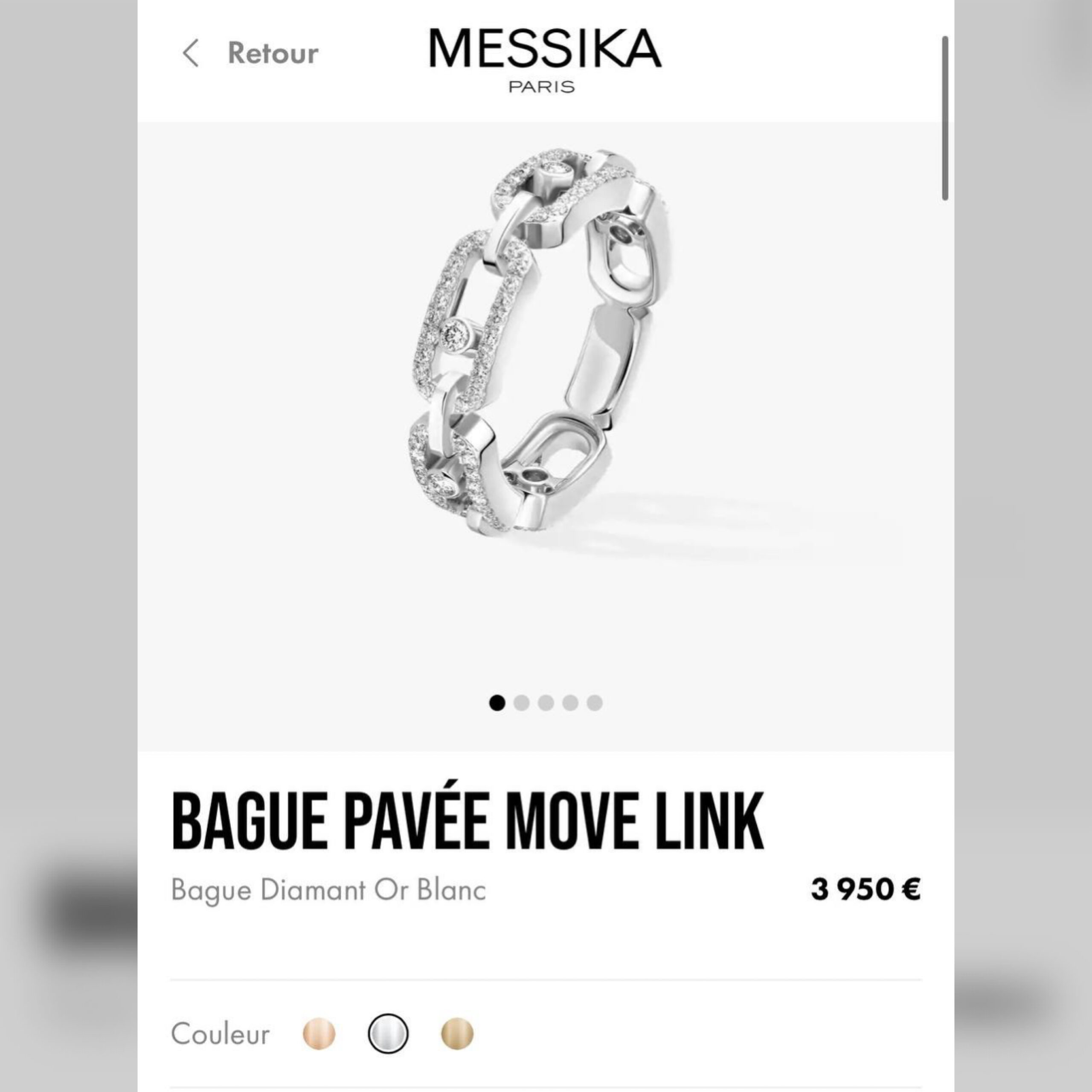Select the first carousel dot indicator
This screenshot has height=1092, width=1092.
coord(497,703)
